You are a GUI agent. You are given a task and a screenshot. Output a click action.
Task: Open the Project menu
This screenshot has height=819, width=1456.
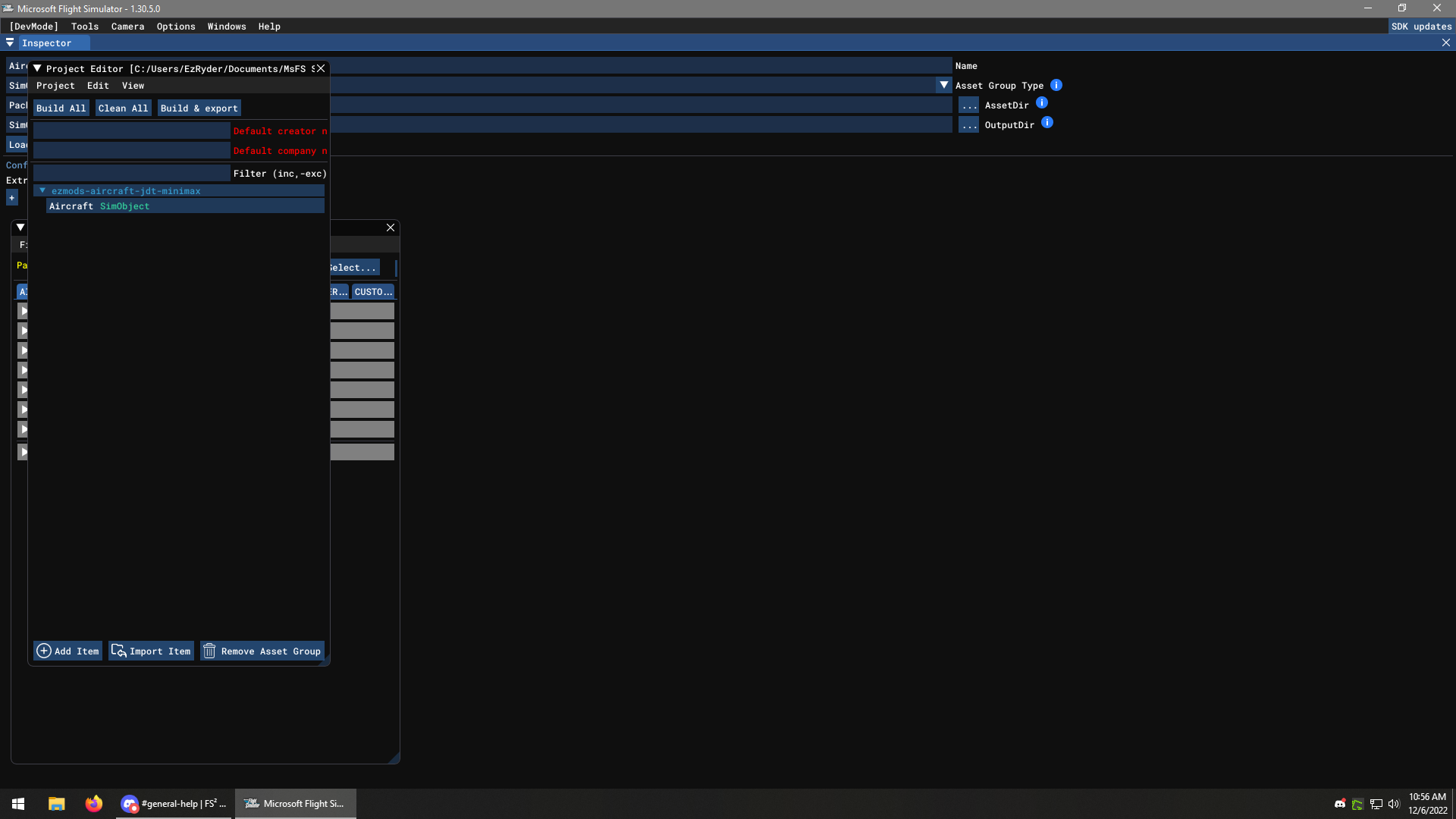coord(55,86)
